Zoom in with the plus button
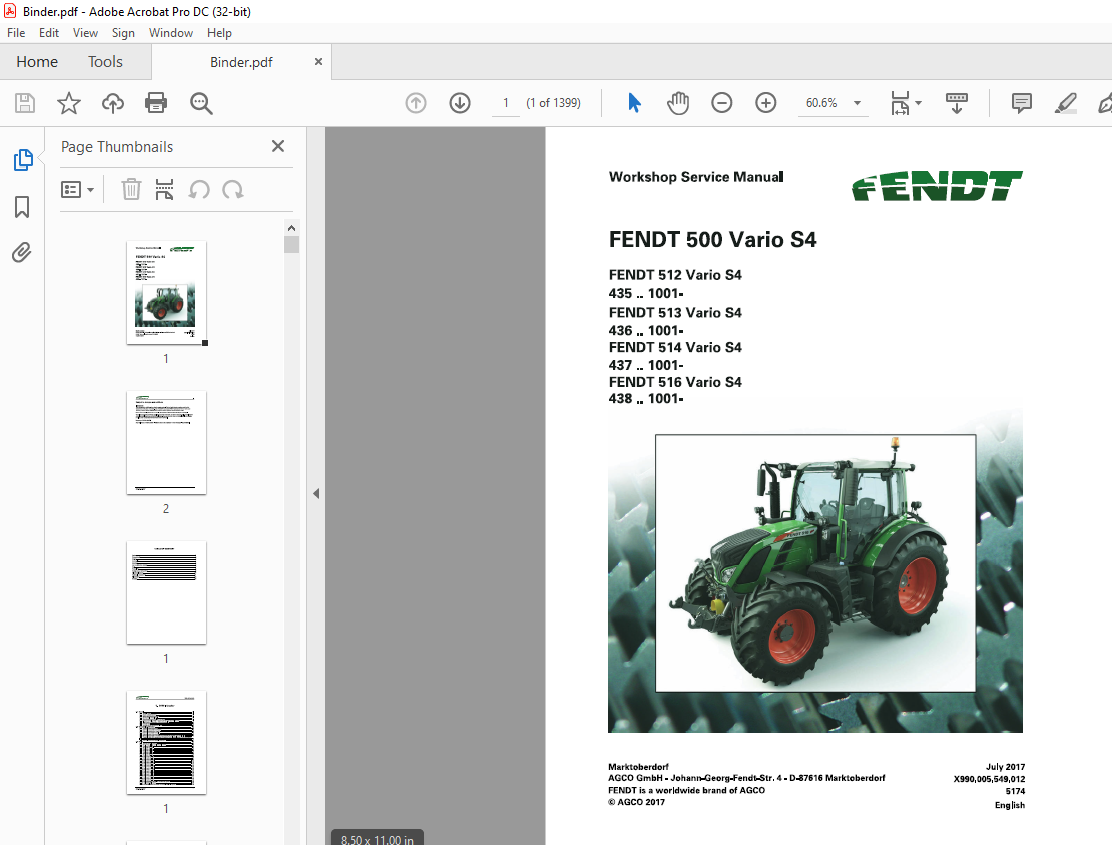The image size is (1112, 845). coord(766,103)
